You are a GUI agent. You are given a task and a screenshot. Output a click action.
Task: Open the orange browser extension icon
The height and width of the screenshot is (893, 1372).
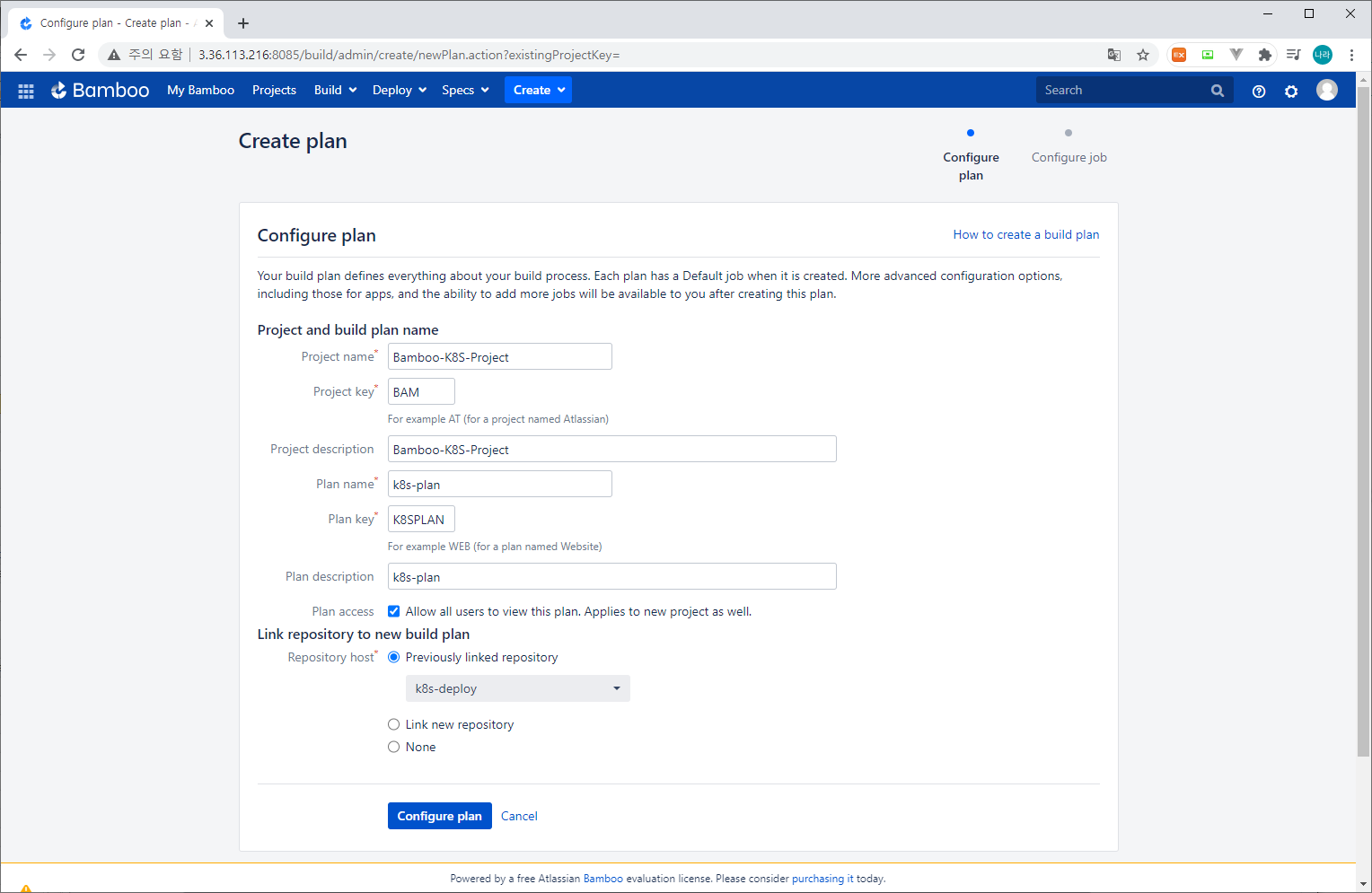[x=1179, y=55]
